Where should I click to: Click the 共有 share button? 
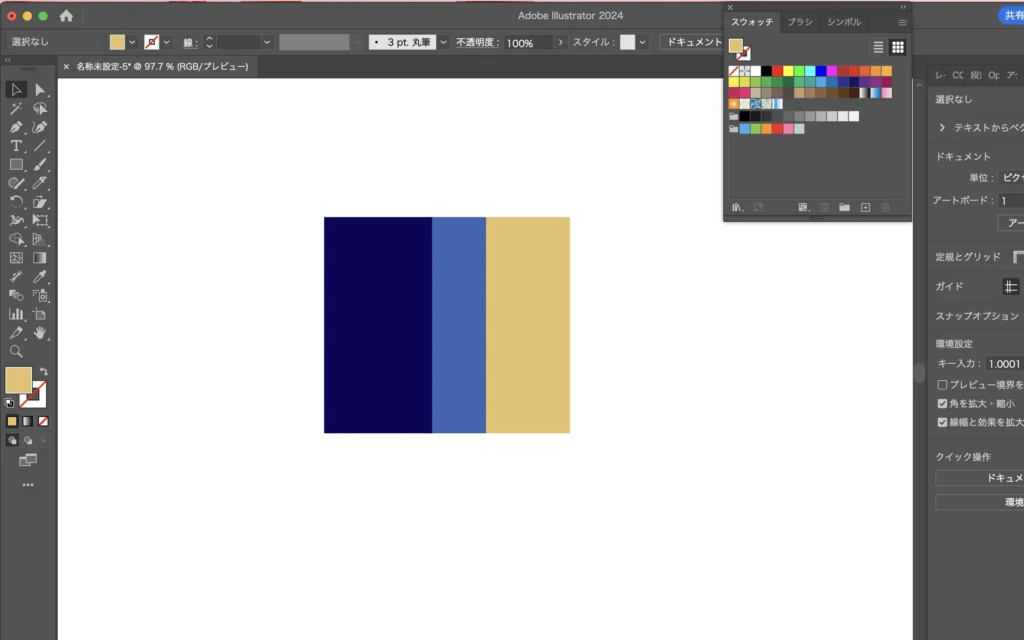[1012, 16]
